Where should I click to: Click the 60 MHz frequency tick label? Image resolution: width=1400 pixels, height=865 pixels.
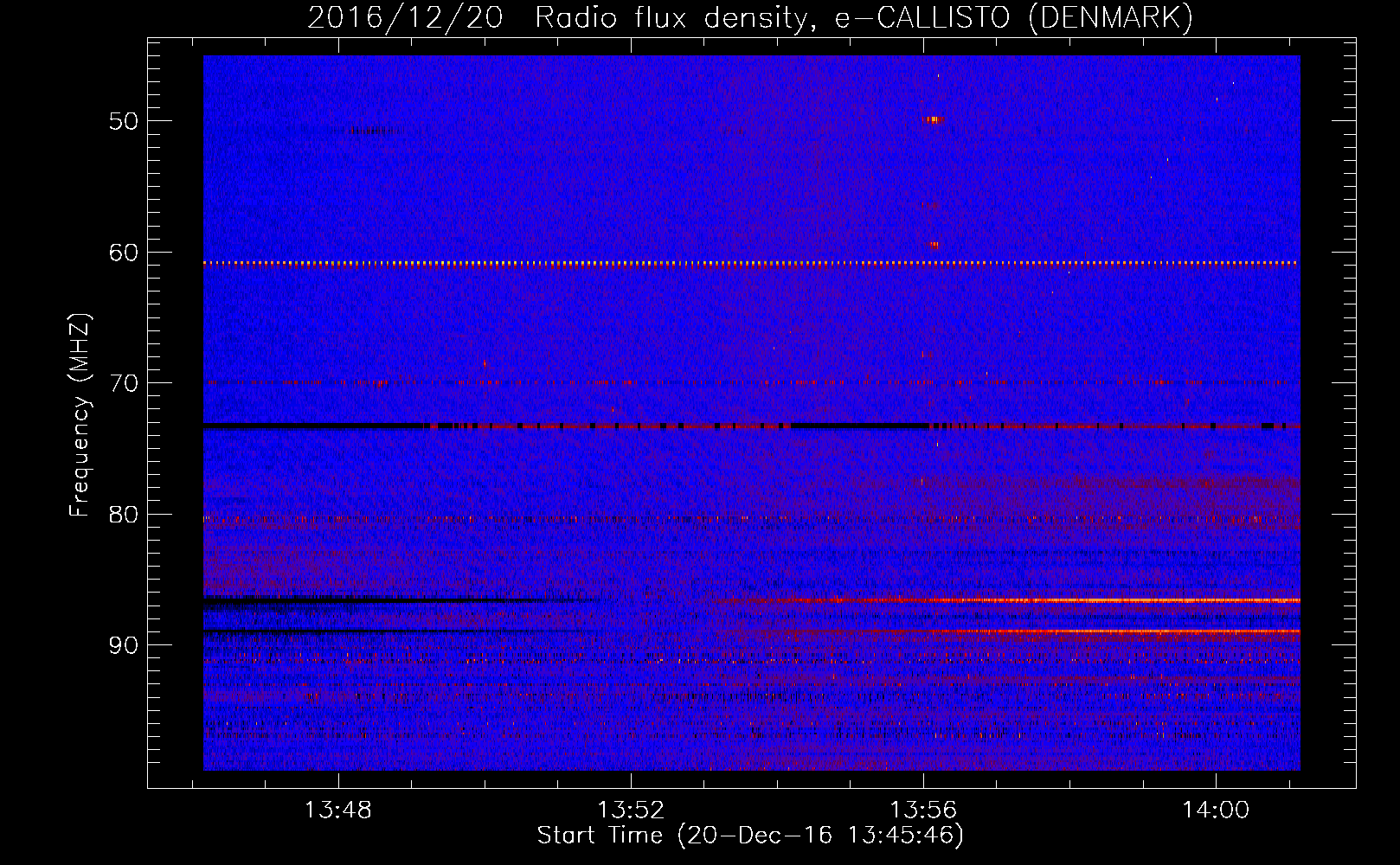click(x=124, y=253)
